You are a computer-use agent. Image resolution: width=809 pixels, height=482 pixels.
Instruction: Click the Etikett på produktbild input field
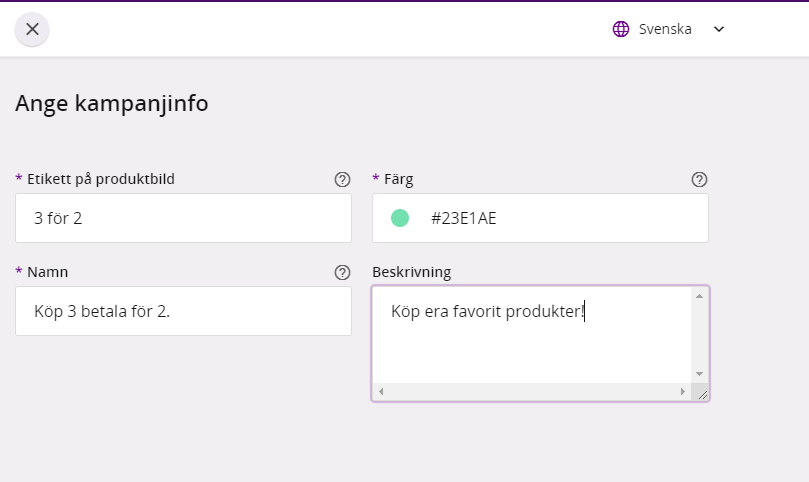point(183,218)
